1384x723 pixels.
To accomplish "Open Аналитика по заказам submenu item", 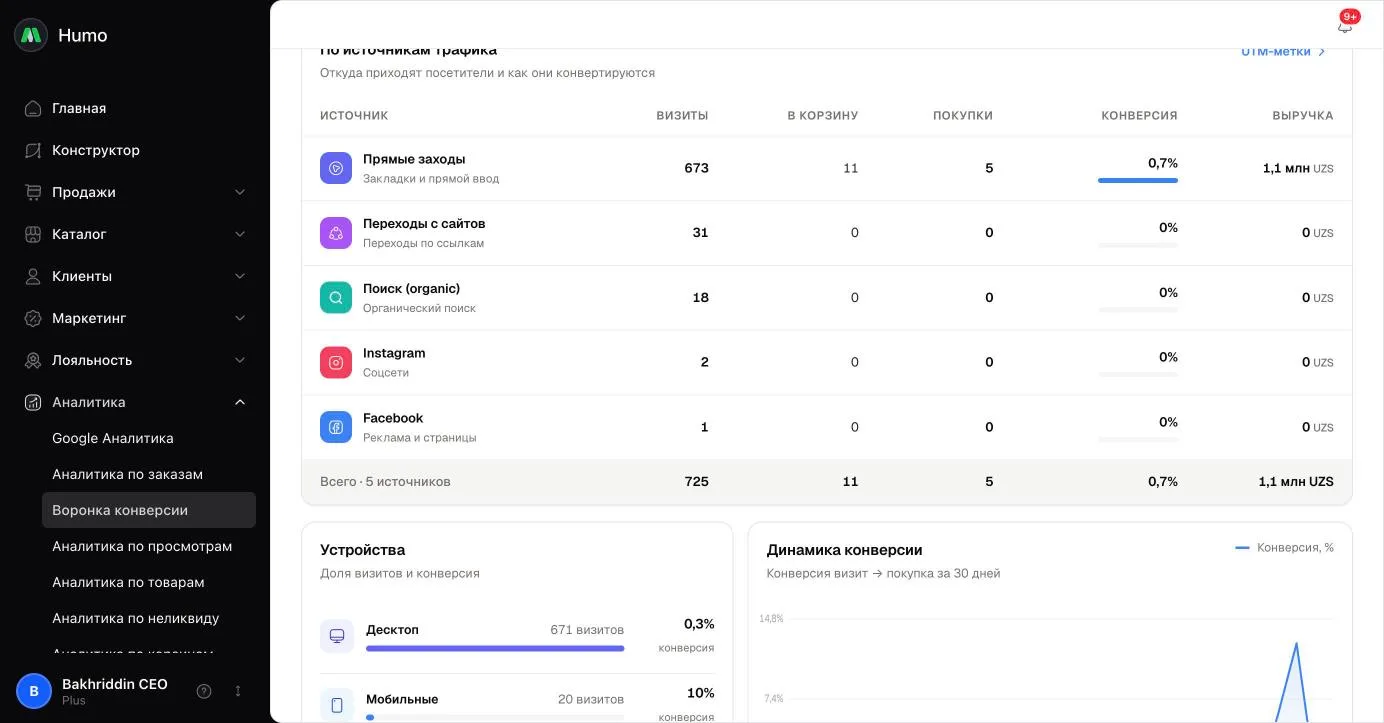I will (x=149, y=474).
